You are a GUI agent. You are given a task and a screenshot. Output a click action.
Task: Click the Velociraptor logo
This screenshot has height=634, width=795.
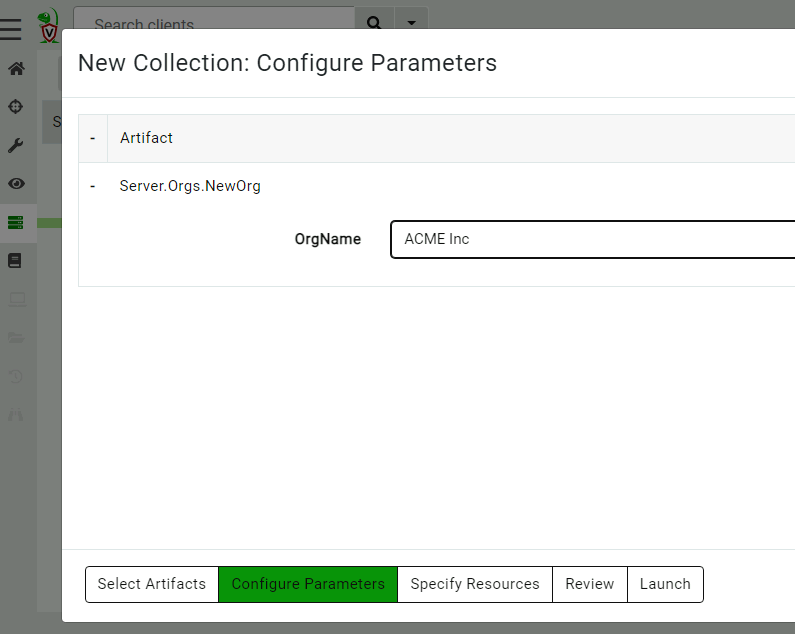point(48,25)
